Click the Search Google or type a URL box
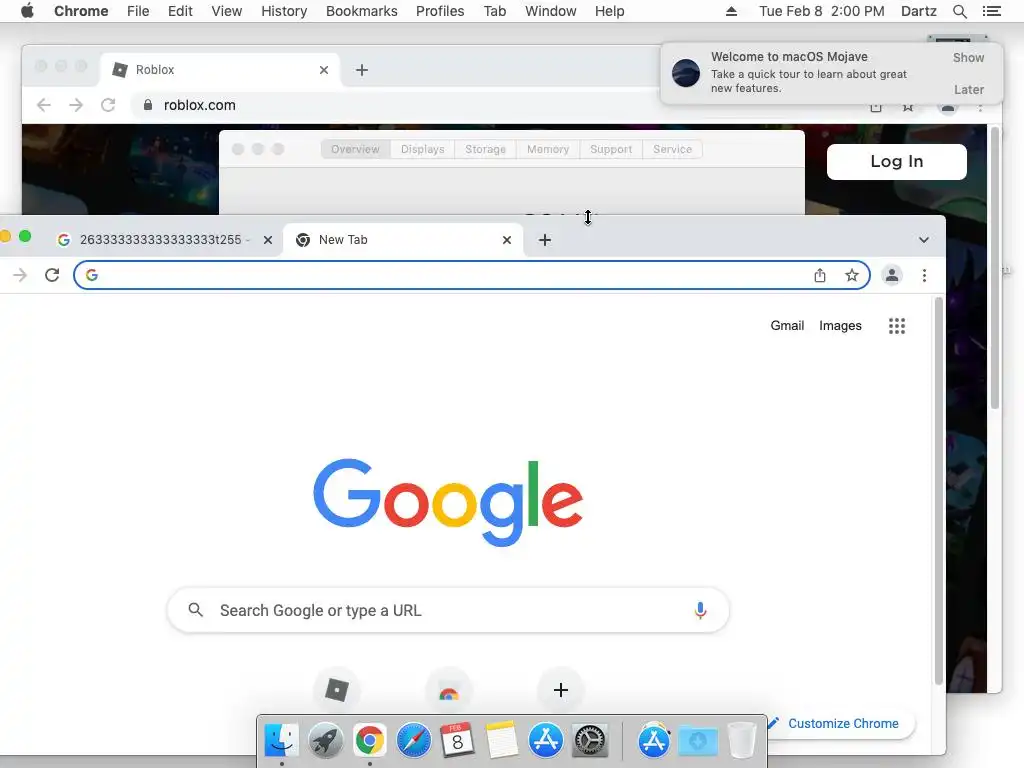The height and width of the screenshot is (768, 1024). click(x=448, y=610)
